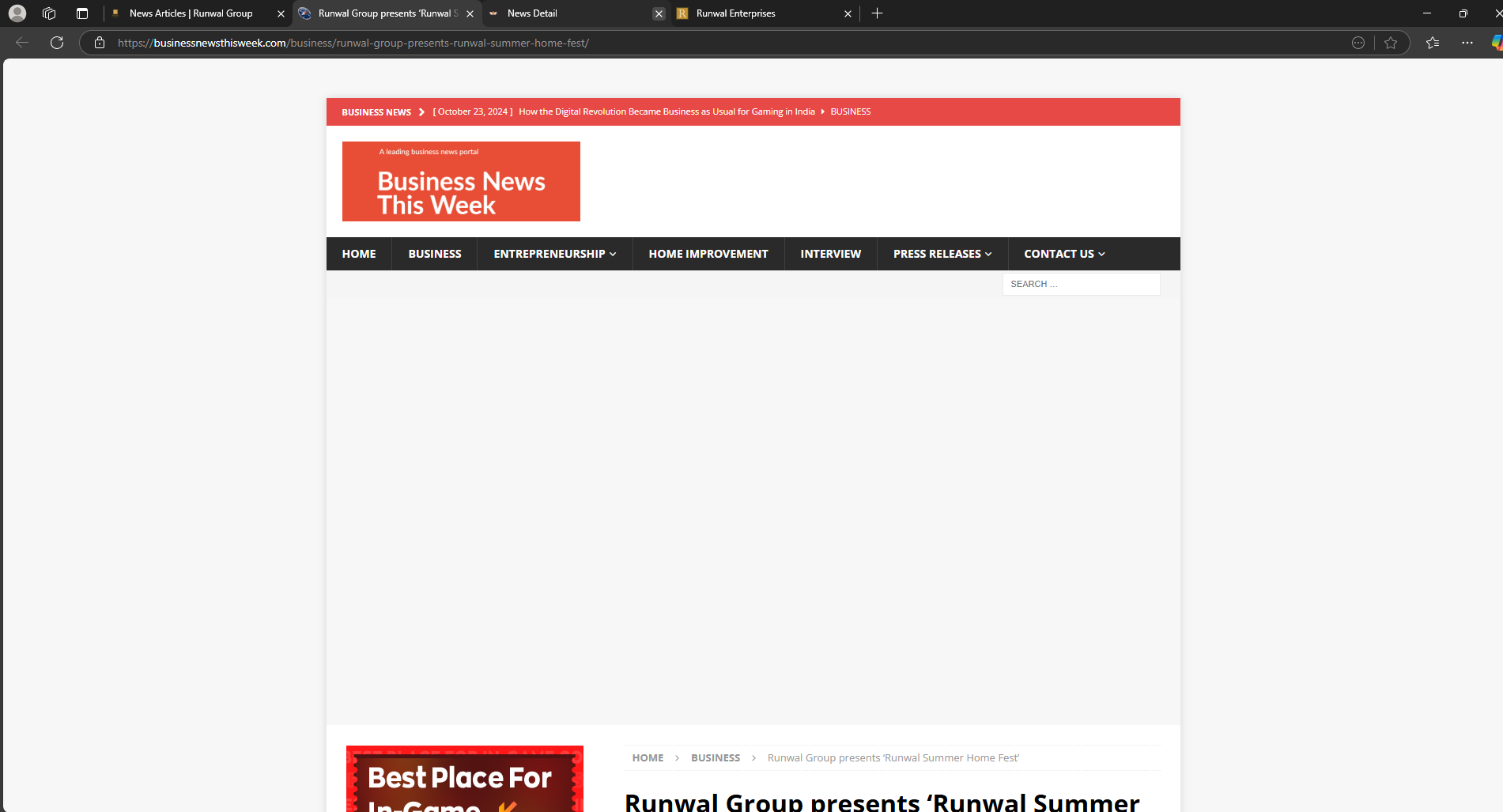Click the back navigation arrow
Screen dimensions: 1503x812
point(21,43)
